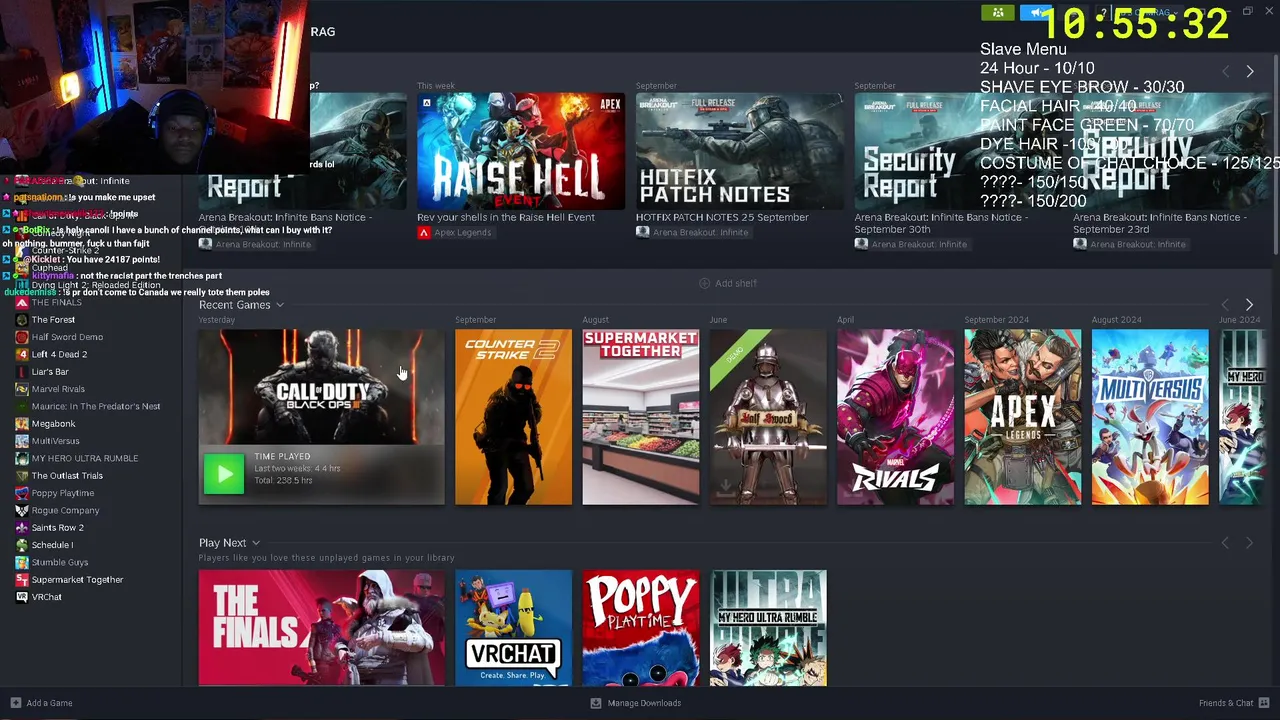Click the blue announcements megaphone icon
The height and width of the screenshot is (720, 1280).
1035,12
